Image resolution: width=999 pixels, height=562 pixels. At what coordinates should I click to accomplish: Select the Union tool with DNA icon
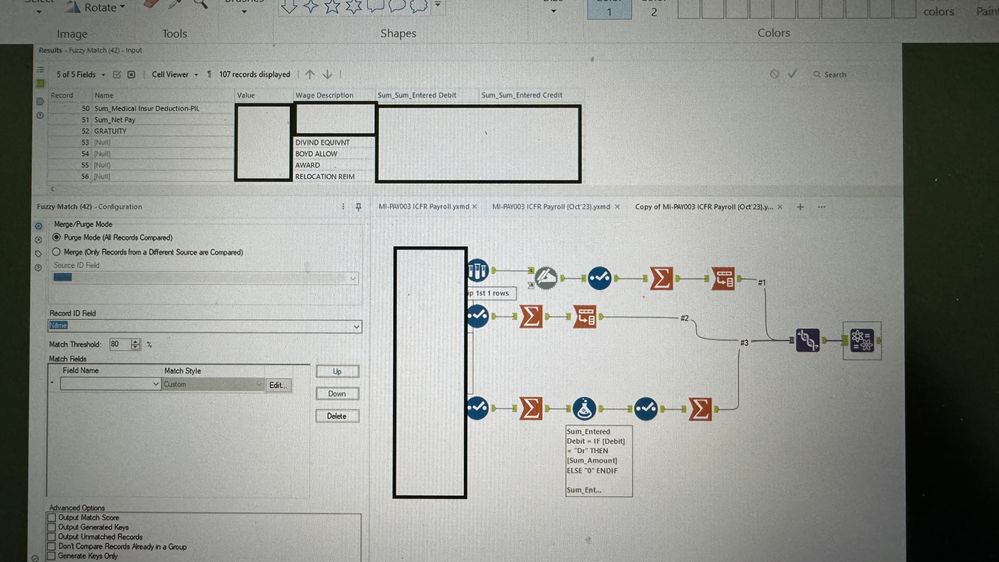coord(807,340)
